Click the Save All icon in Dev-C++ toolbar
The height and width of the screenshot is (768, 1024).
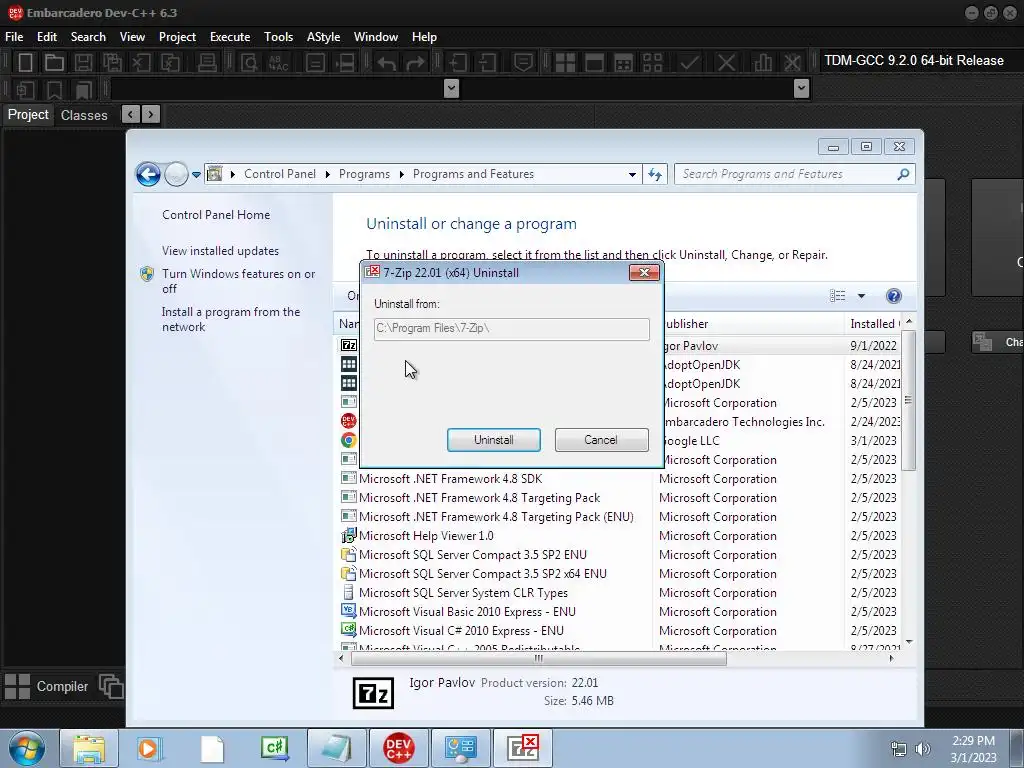tap(112, 63)
